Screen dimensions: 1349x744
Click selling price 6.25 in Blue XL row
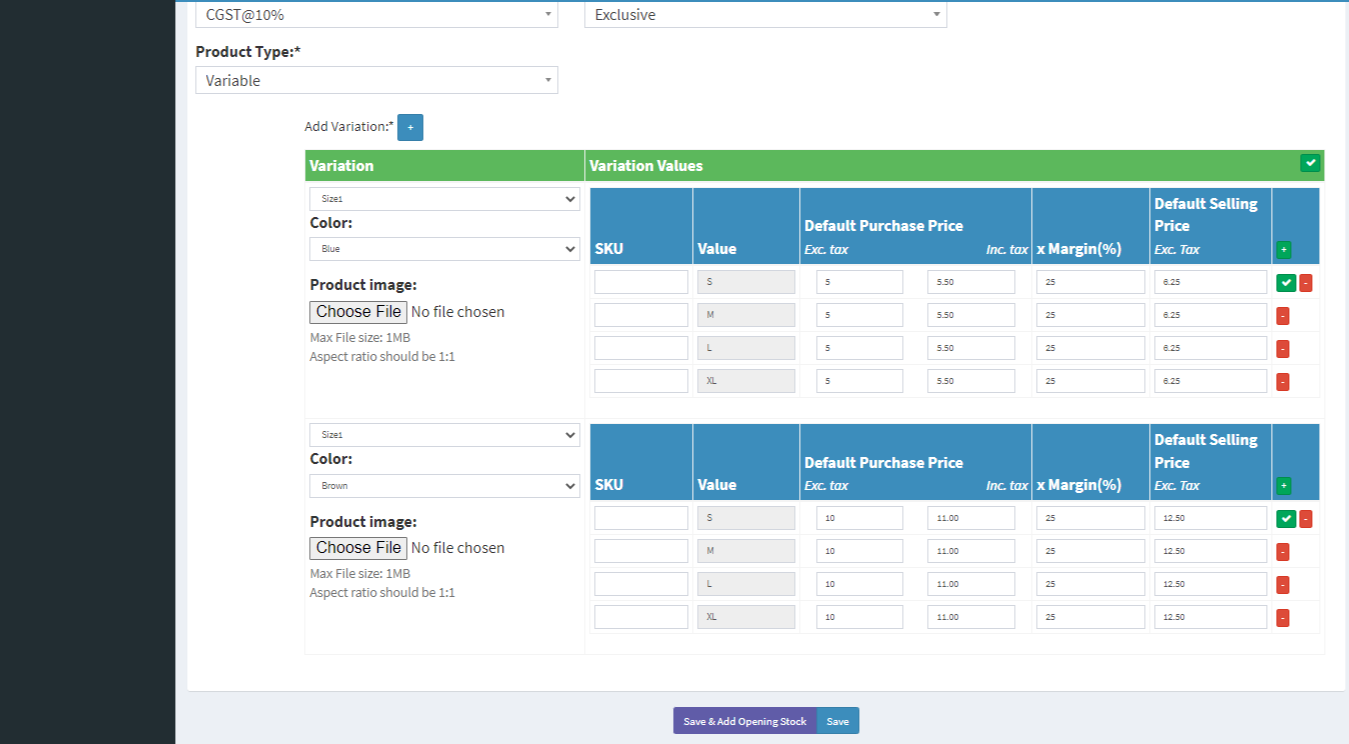[x=1211, y=381]
